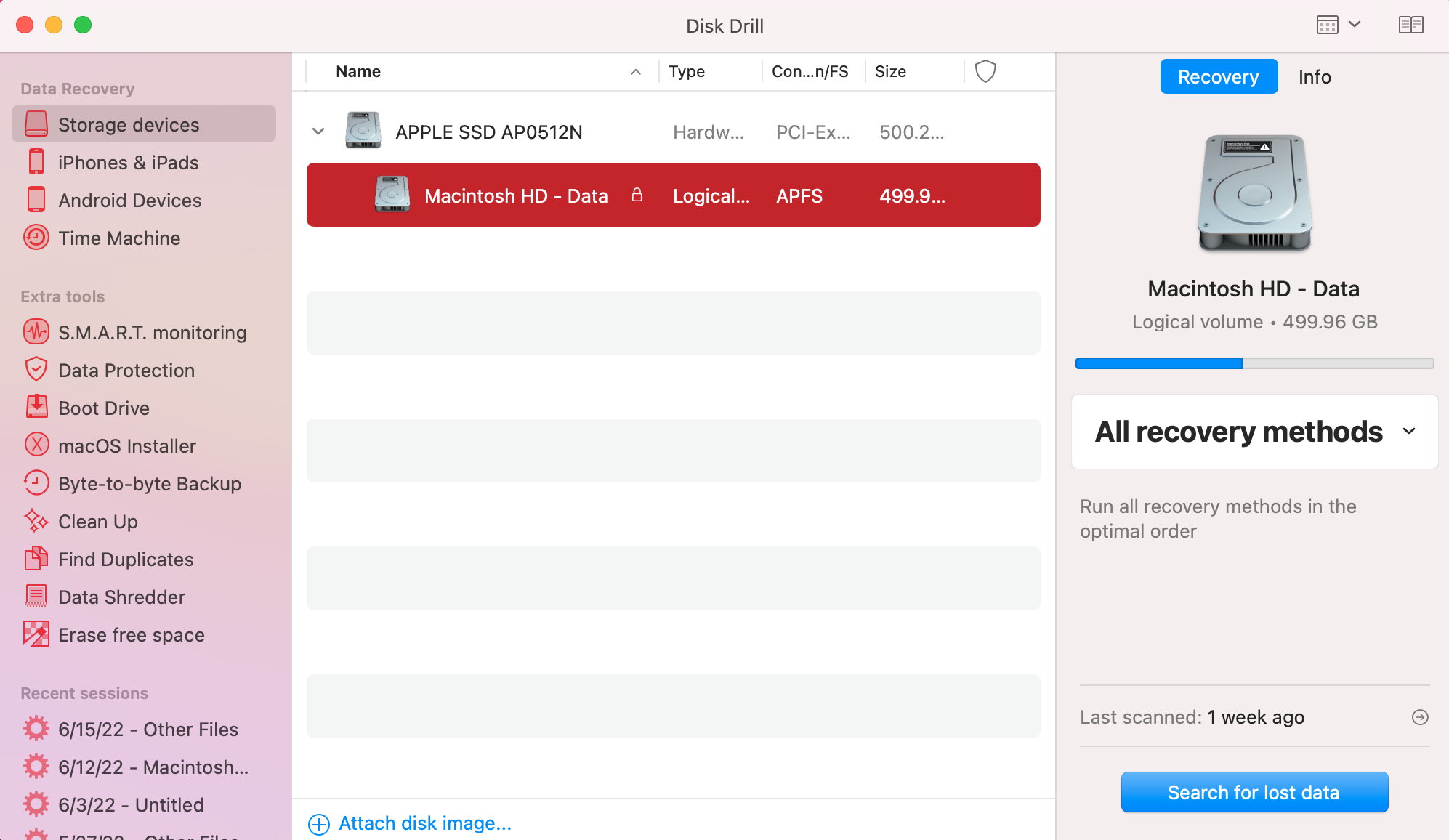The height and width of the screenshot is (840, 1449).
Task: Open the Byte-to-byte Backup tool
Action: pos(150,484)
